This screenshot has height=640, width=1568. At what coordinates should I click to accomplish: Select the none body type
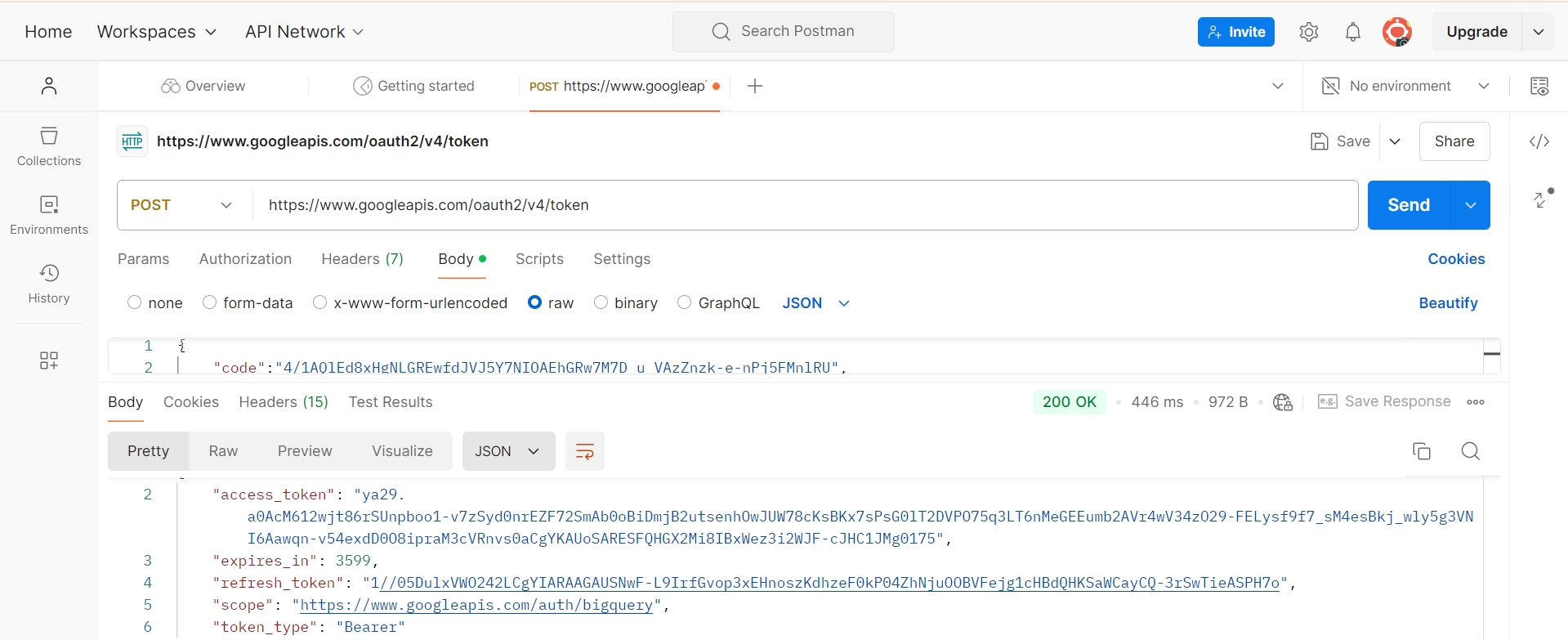135,302
